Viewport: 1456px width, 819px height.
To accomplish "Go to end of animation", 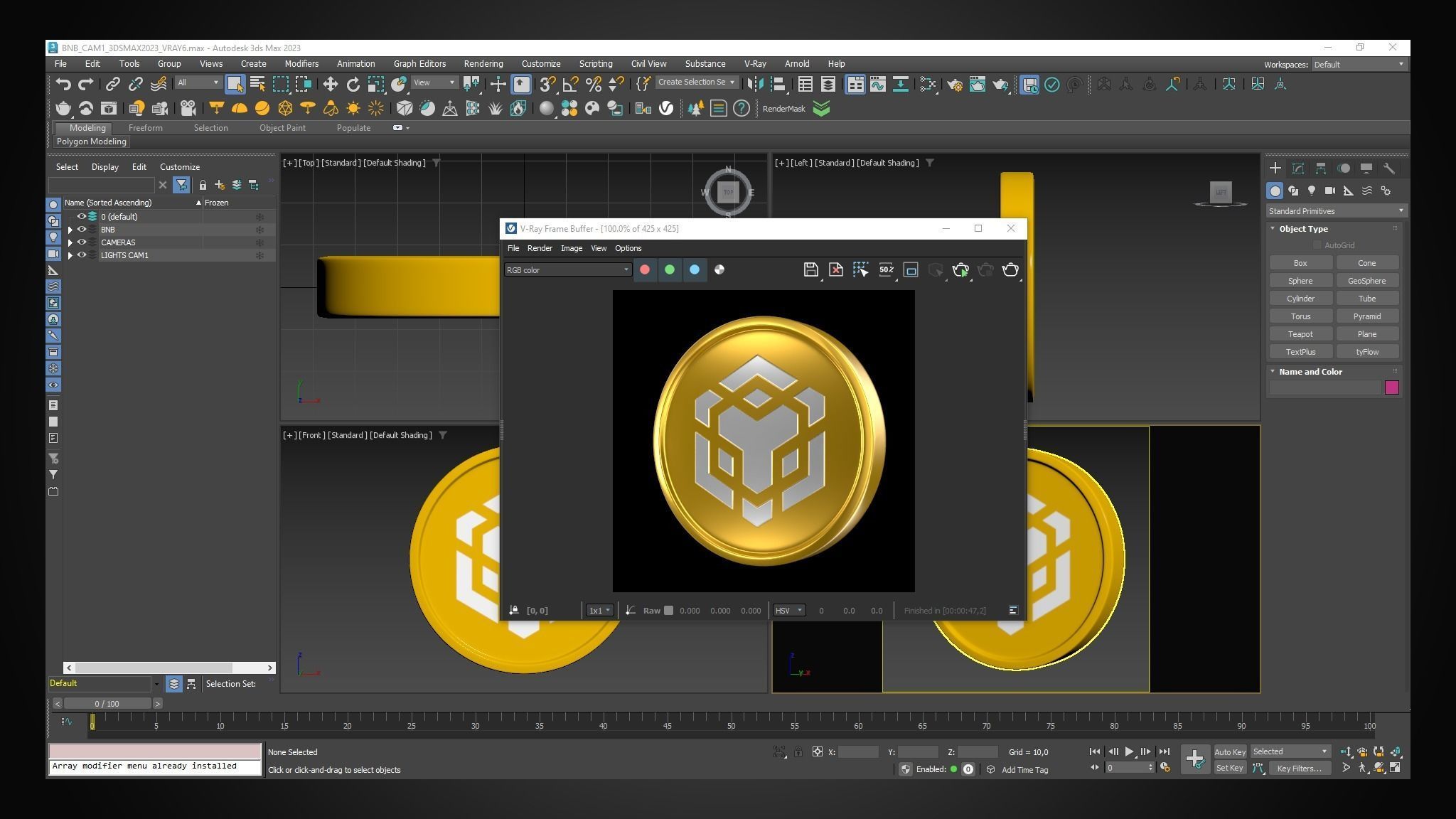I will click(1164, 751).
